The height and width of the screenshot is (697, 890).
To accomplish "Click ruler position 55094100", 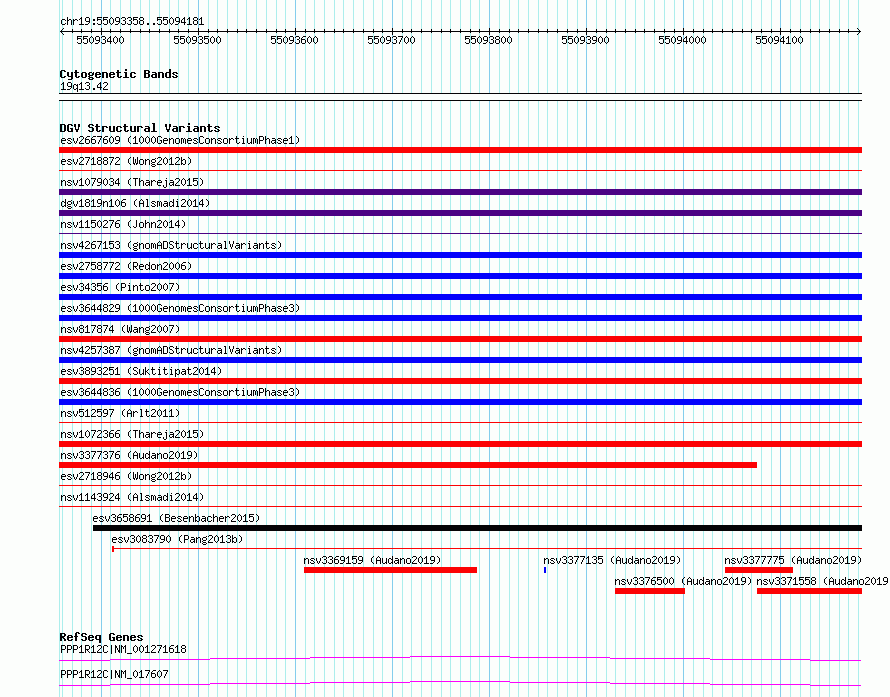I will tap(779, 40).
